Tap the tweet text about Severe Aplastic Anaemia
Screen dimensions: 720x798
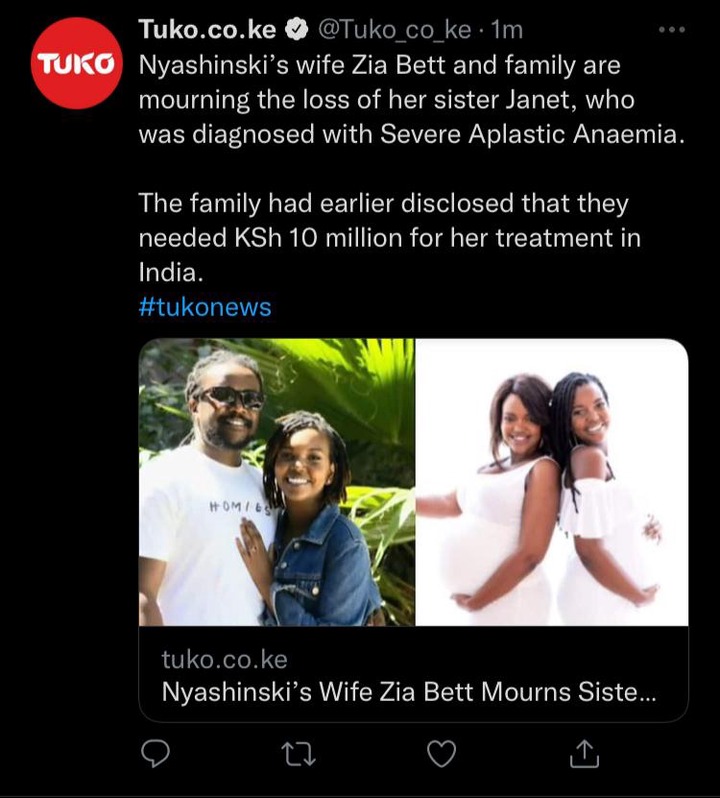(412, 100)
